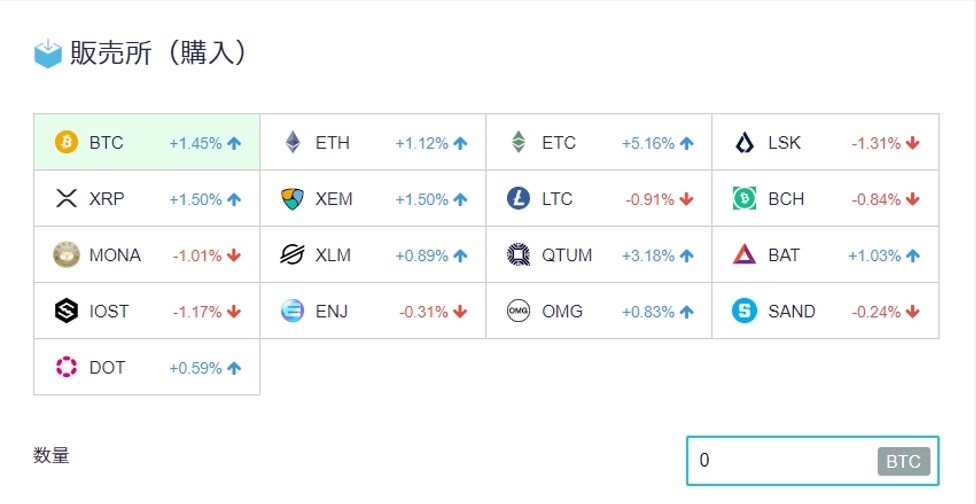Select the Bitcoin BTC coin icon
Screen dimensions: 976x504
click(66, 142)
